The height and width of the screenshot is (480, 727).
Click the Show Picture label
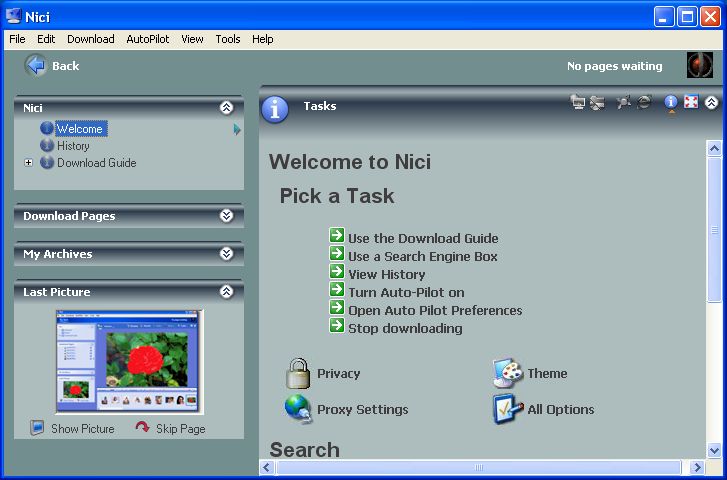pos(83,429)
